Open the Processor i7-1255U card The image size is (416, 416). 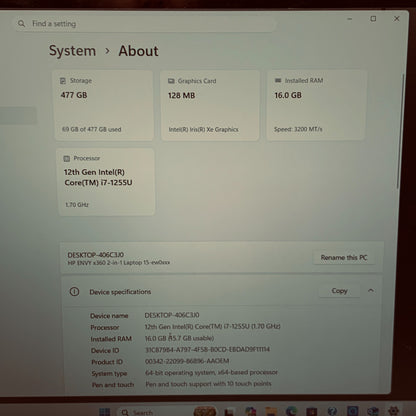tap(106, 182)
